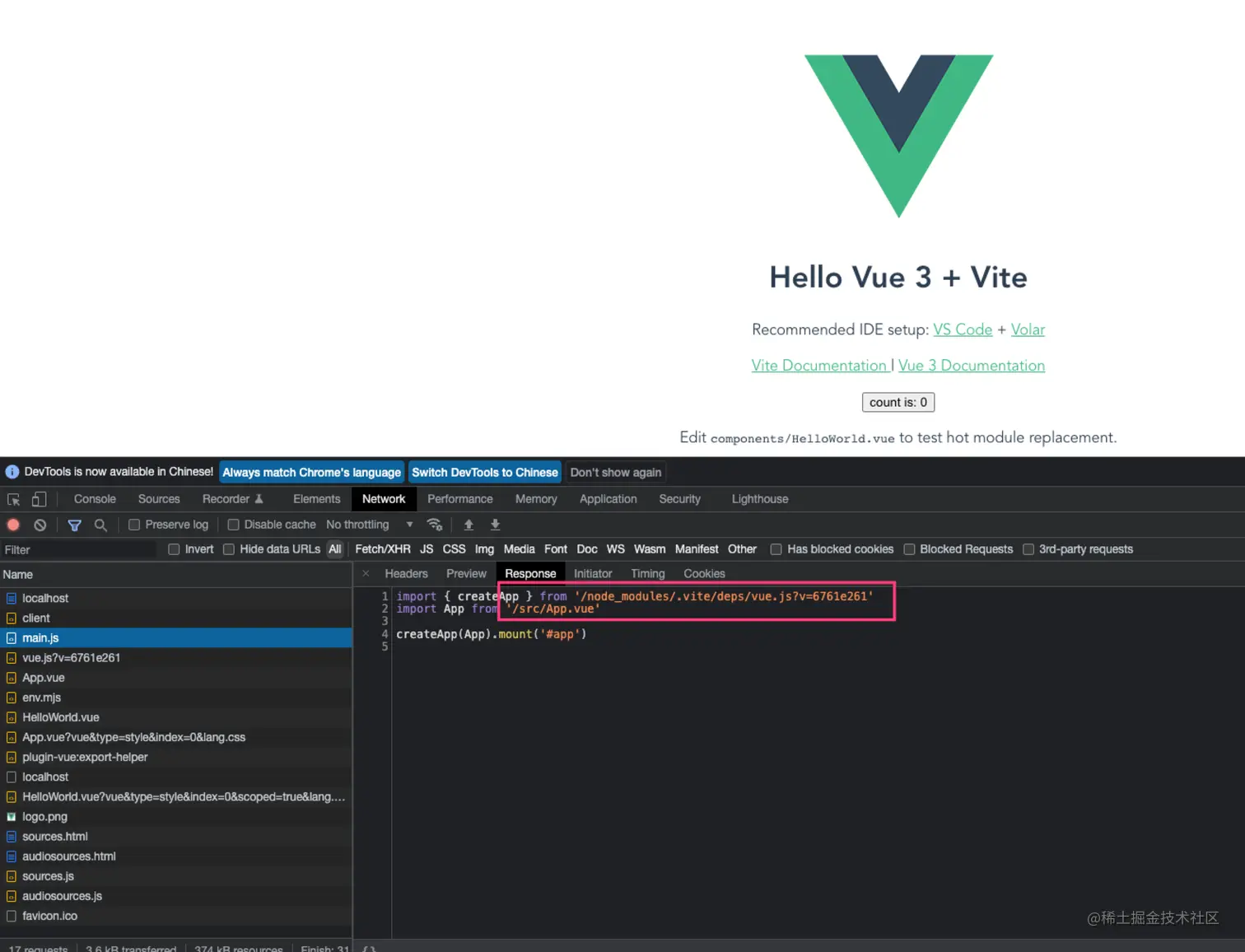Filter requests by Font type

pyautogui.click(x=556, y=549)
